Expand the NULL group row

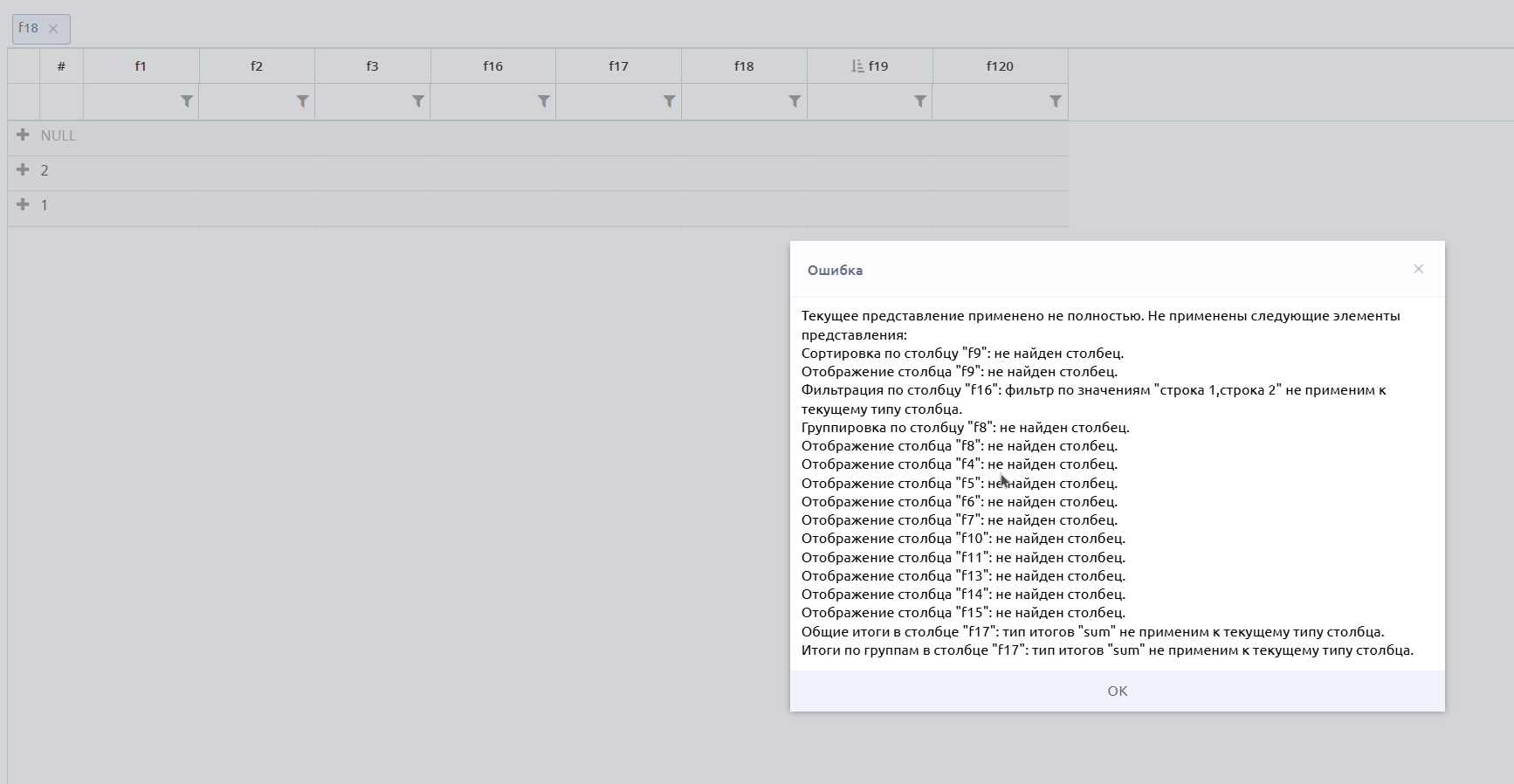pyautogui.click(x=23, y=135)
